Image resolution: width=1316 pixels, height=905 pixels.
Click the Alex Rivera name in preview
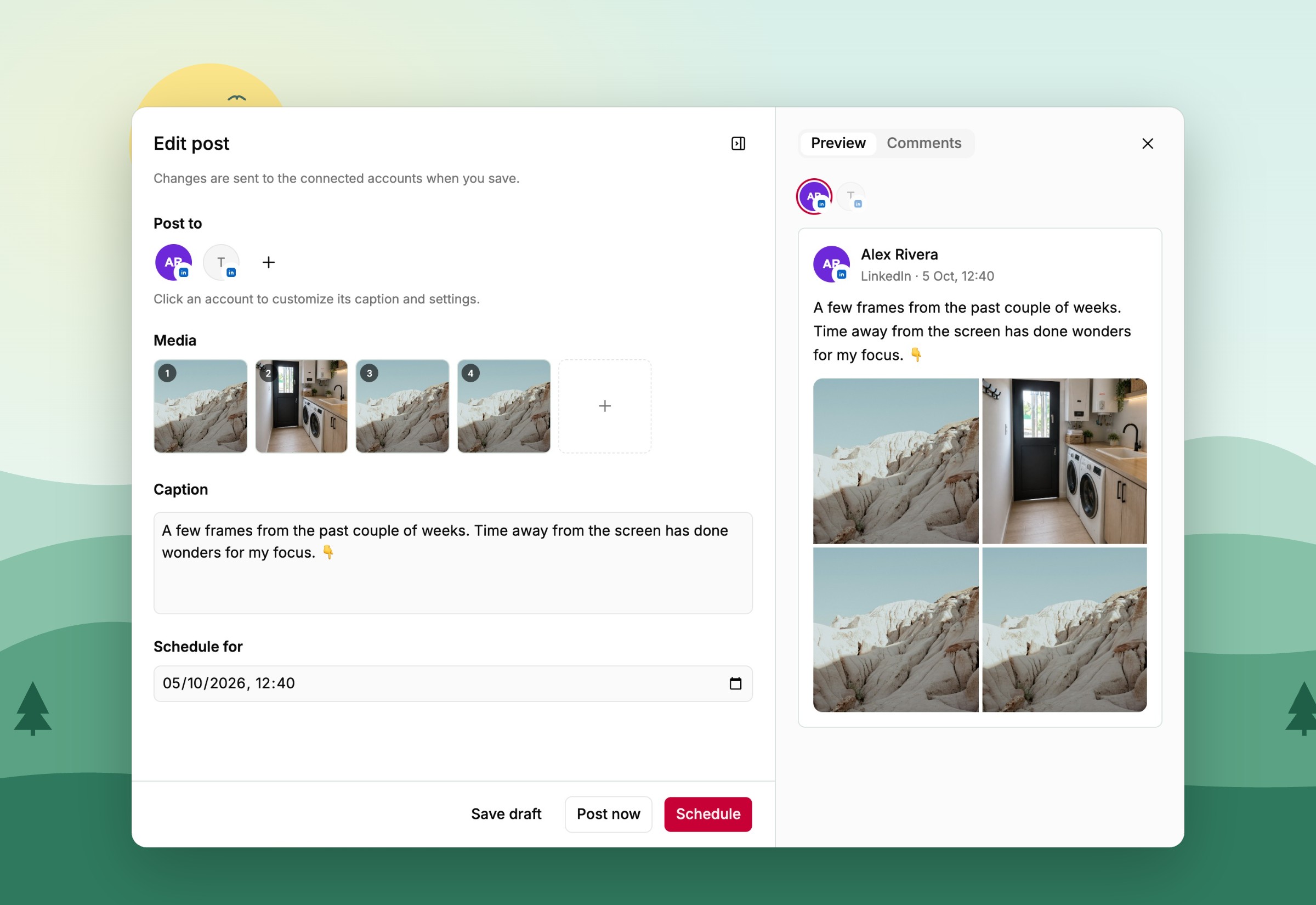point(899,254)
